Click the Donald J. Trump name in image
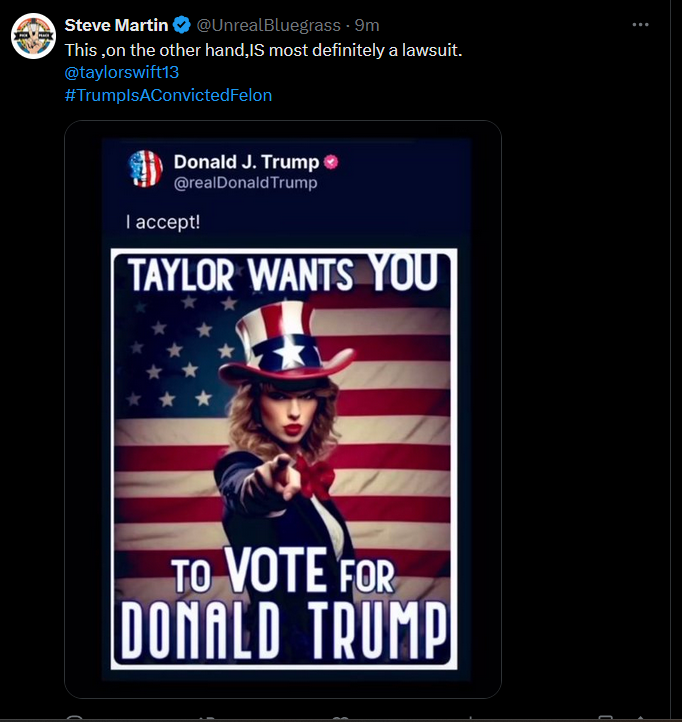This screenshot has width=682, height=722. point(246,162)
